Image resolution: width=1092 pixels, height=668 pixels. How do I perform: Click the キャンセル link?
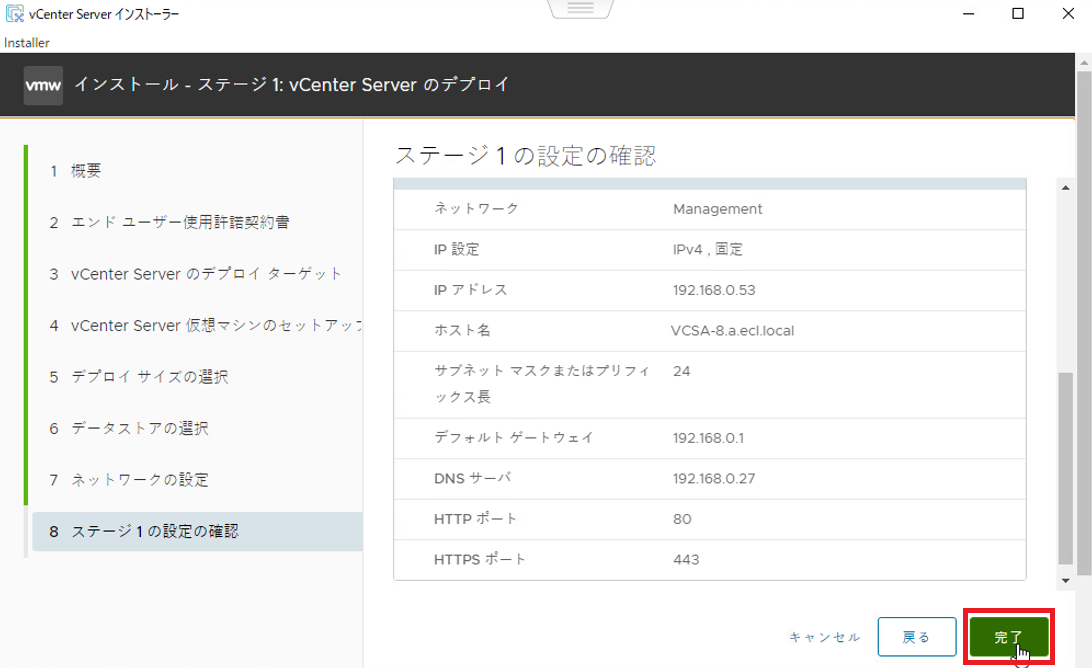click(x=824, y=637)
